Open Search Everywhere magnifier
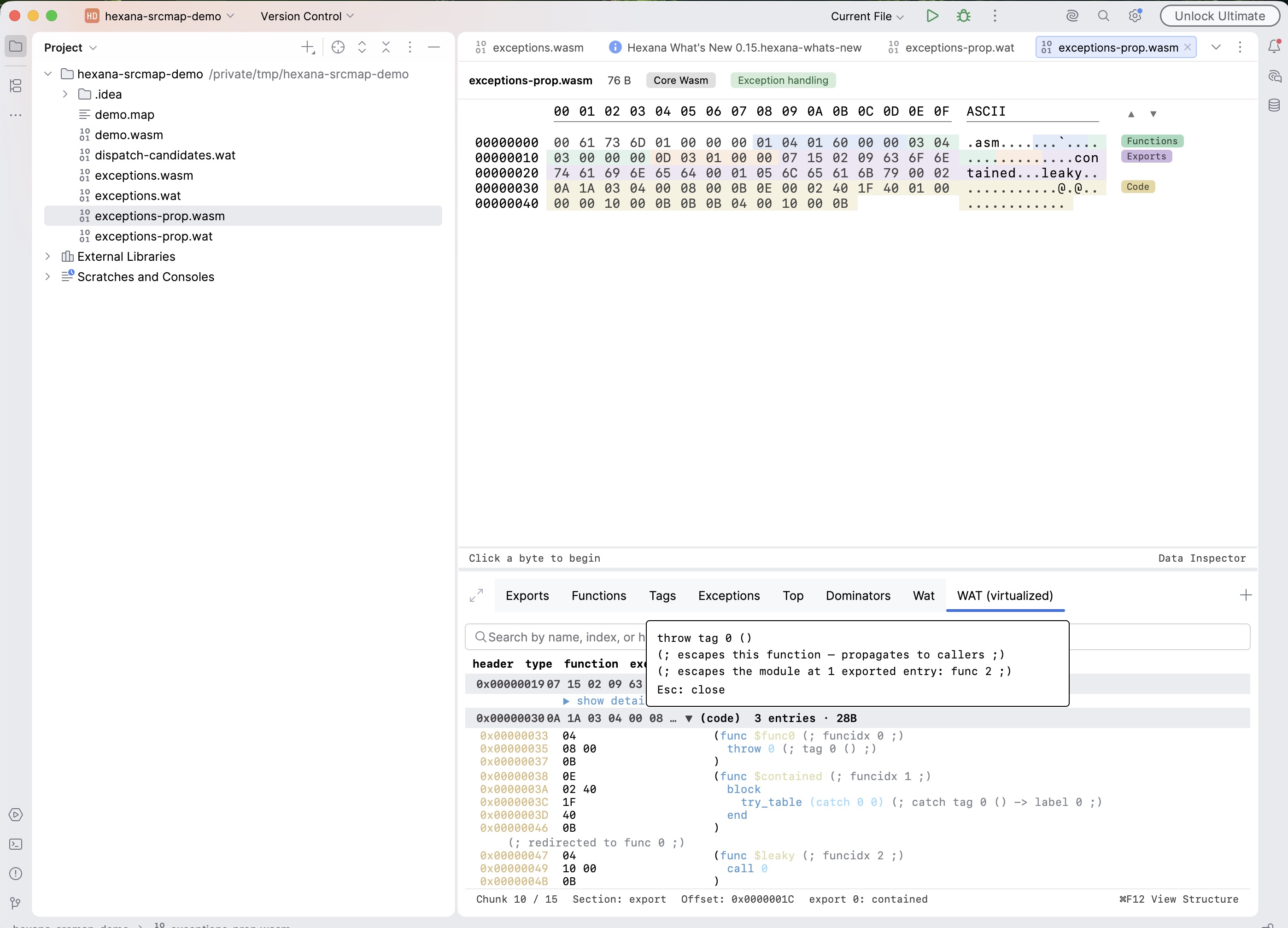The height and width of the screenshot is (928, 1288). [1103, 16]
